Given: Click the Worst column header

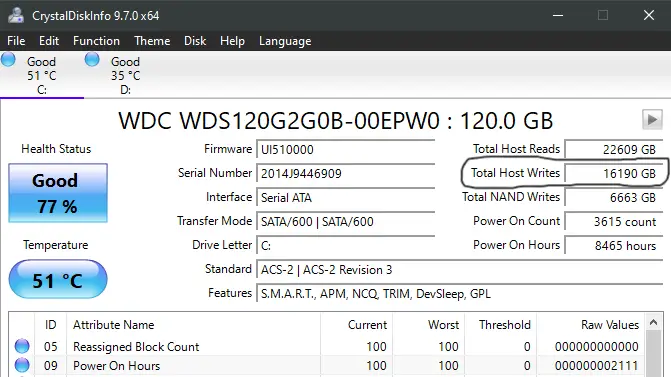Looking at the screenshot, I should tap(428, 325).
